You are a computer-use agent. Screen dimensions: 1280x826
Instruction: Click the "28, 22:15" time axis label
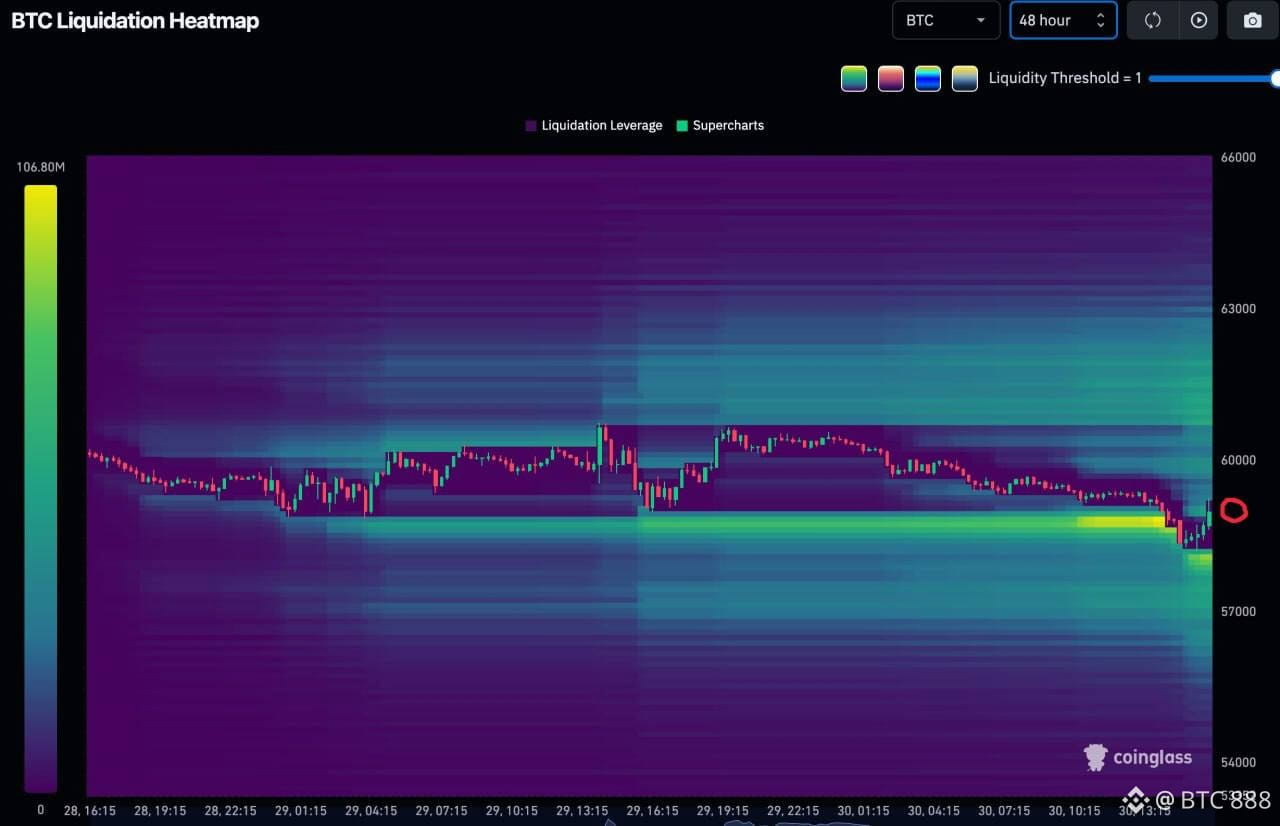pos(230,811)
